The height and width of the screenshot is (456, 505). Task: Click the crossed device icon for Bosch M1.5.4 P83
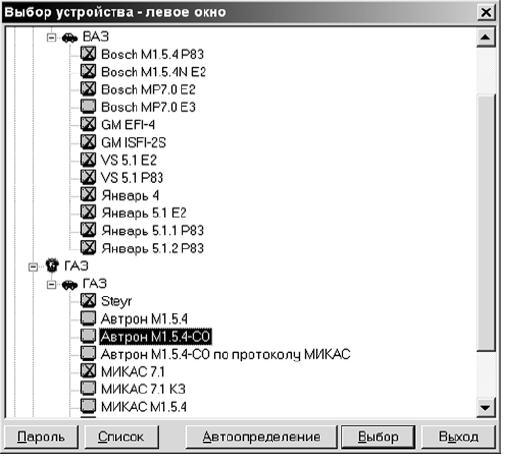pyautogui.click(x=88, y=54)
